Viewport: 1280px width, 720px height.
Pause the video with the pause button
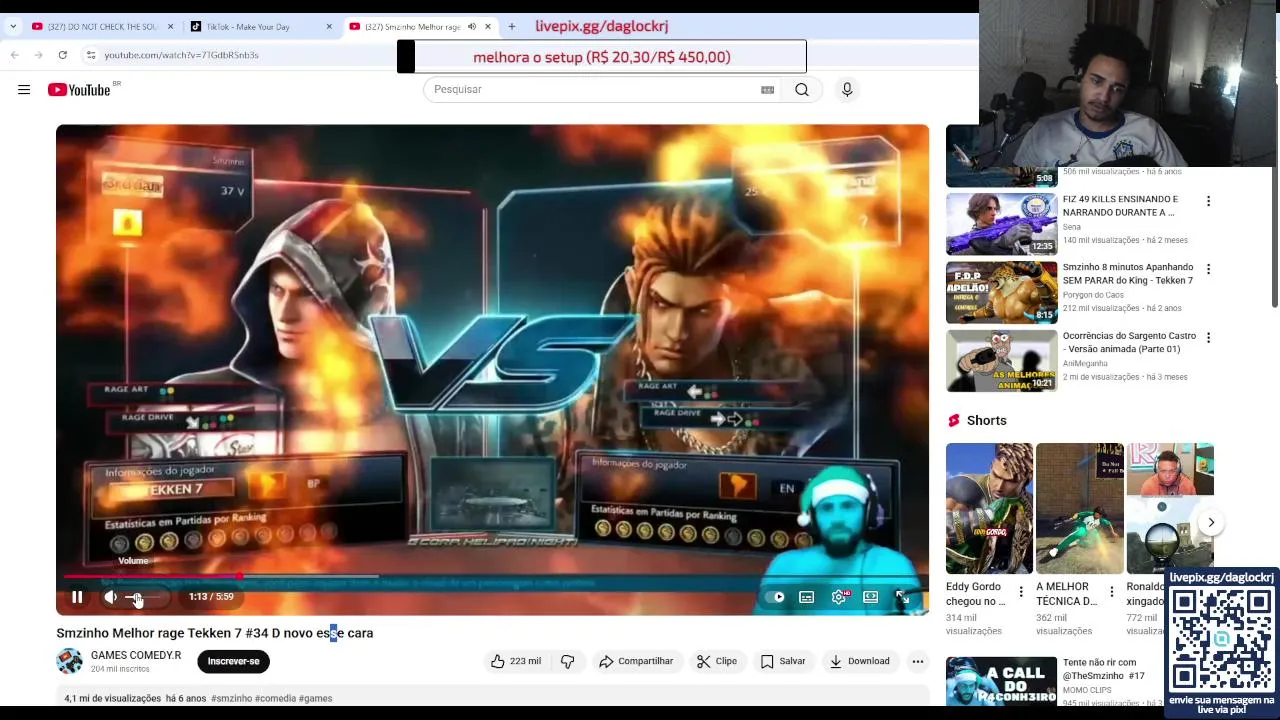[x=77, y=597]
